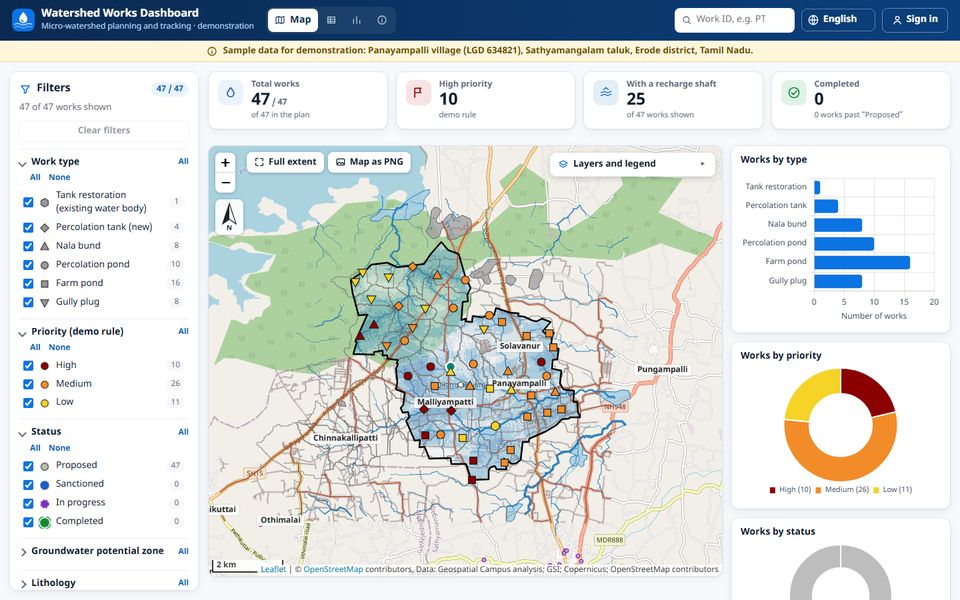Click the zoom in plus button on map

coord(225,162)
